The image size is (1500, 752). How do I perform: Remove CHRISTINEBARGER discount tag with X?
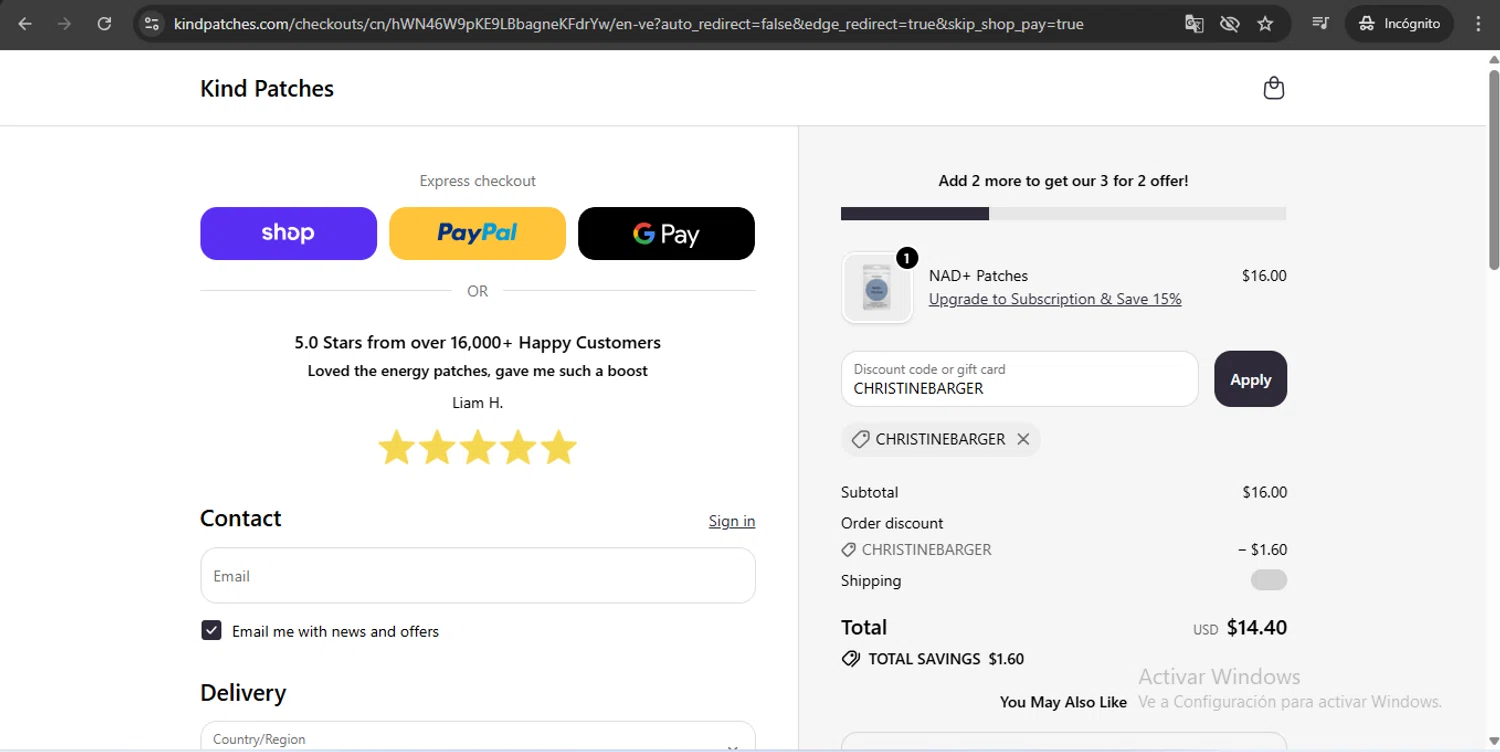point(1023,439)
